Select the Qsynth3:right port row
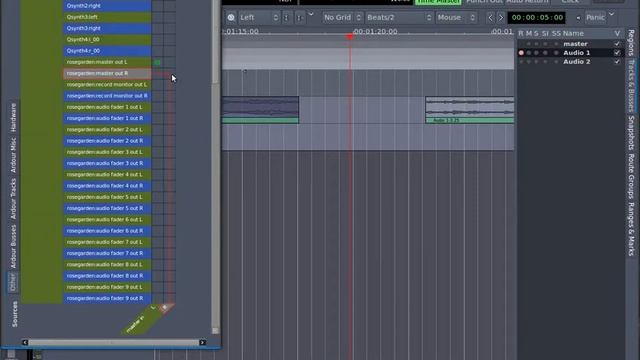 point(107,28)
